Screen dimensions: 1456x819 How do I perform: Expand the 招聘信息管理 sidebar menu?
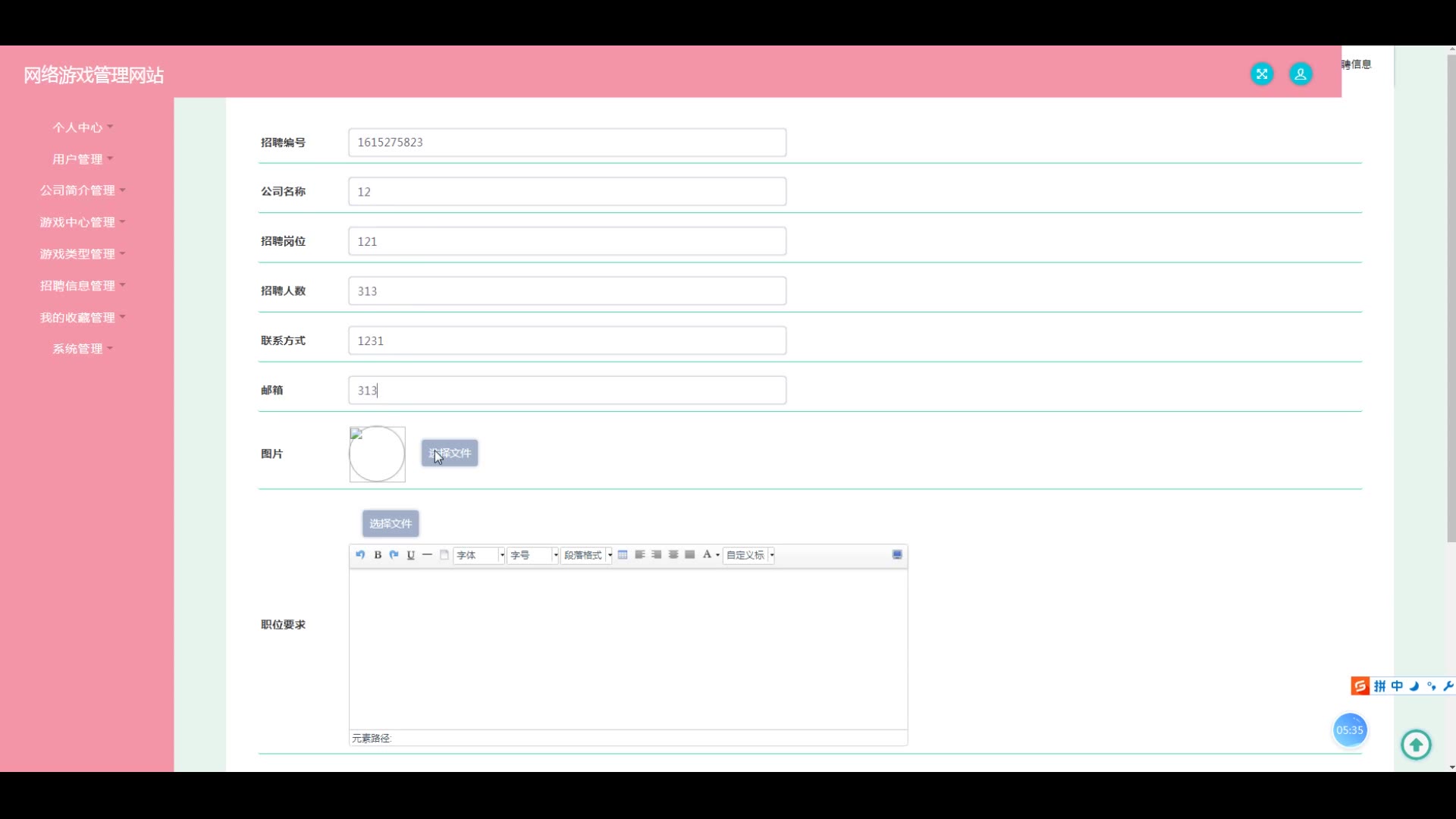[83, 286]
